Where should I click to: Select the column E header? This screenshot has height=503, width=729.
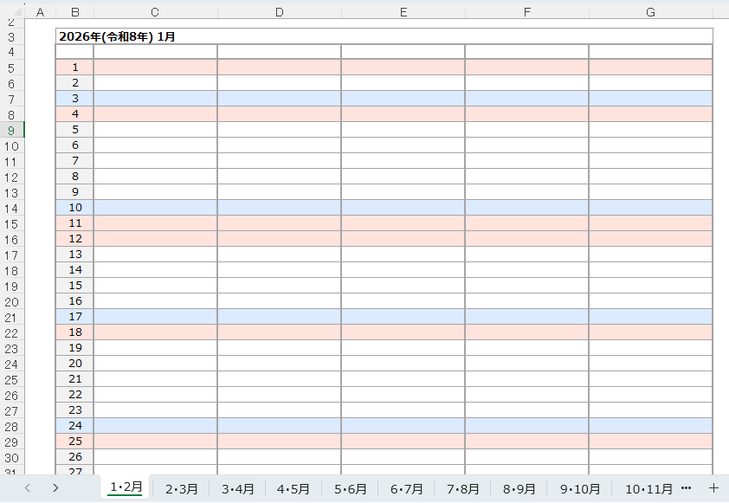[402, 12]
